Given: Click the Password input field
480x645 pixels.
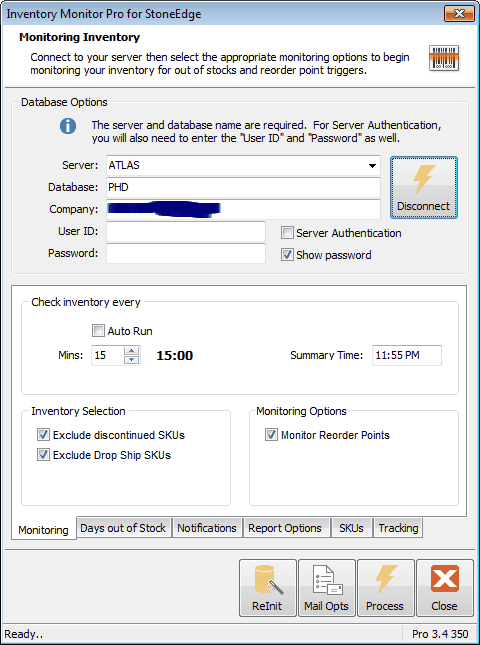Looking at the screenshot, I should (186, 253).
